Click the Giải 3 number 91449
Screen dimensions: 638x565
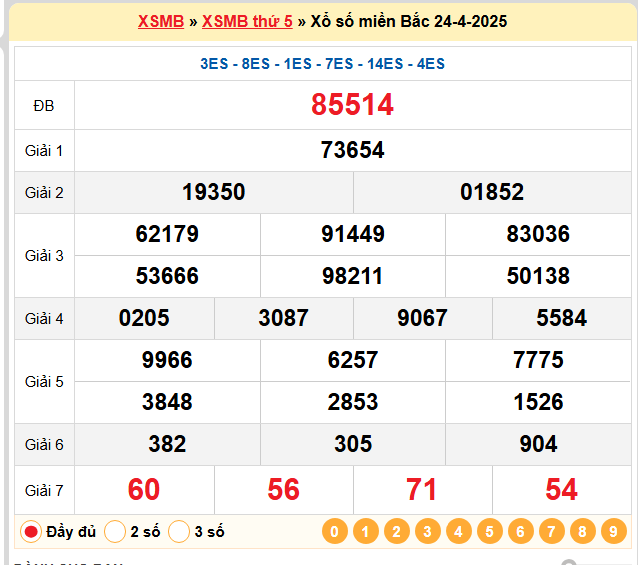(x=353, y=234)
